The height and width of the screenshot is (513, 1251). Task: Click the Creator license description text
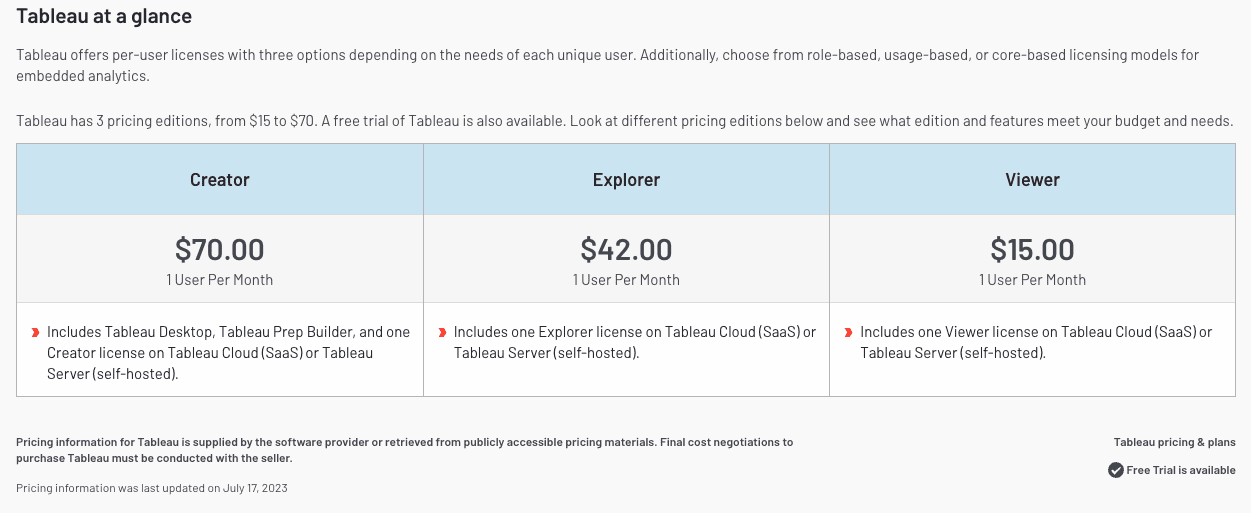pos(228,353)
